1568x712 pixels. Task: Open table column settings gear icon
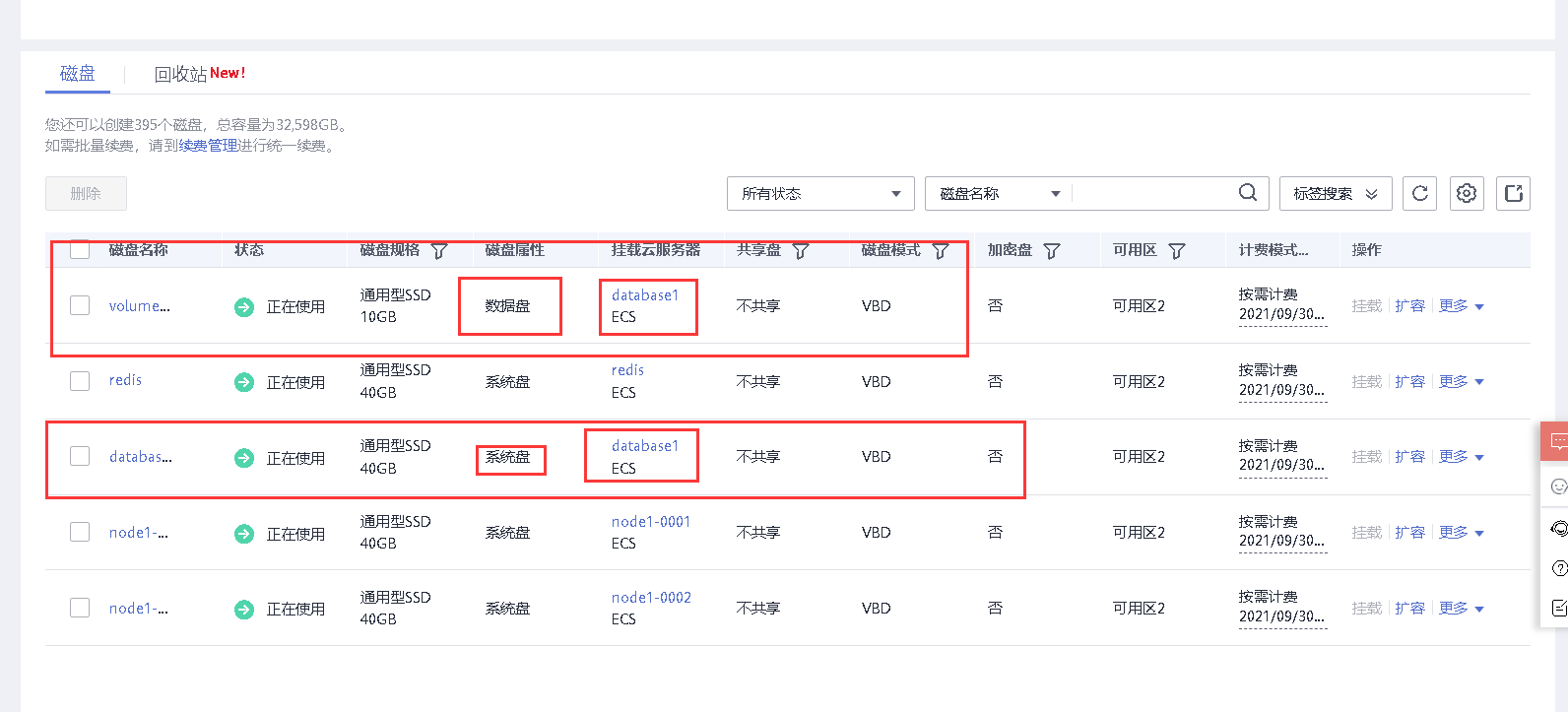pyautogui.click(x=1467, y=193)
